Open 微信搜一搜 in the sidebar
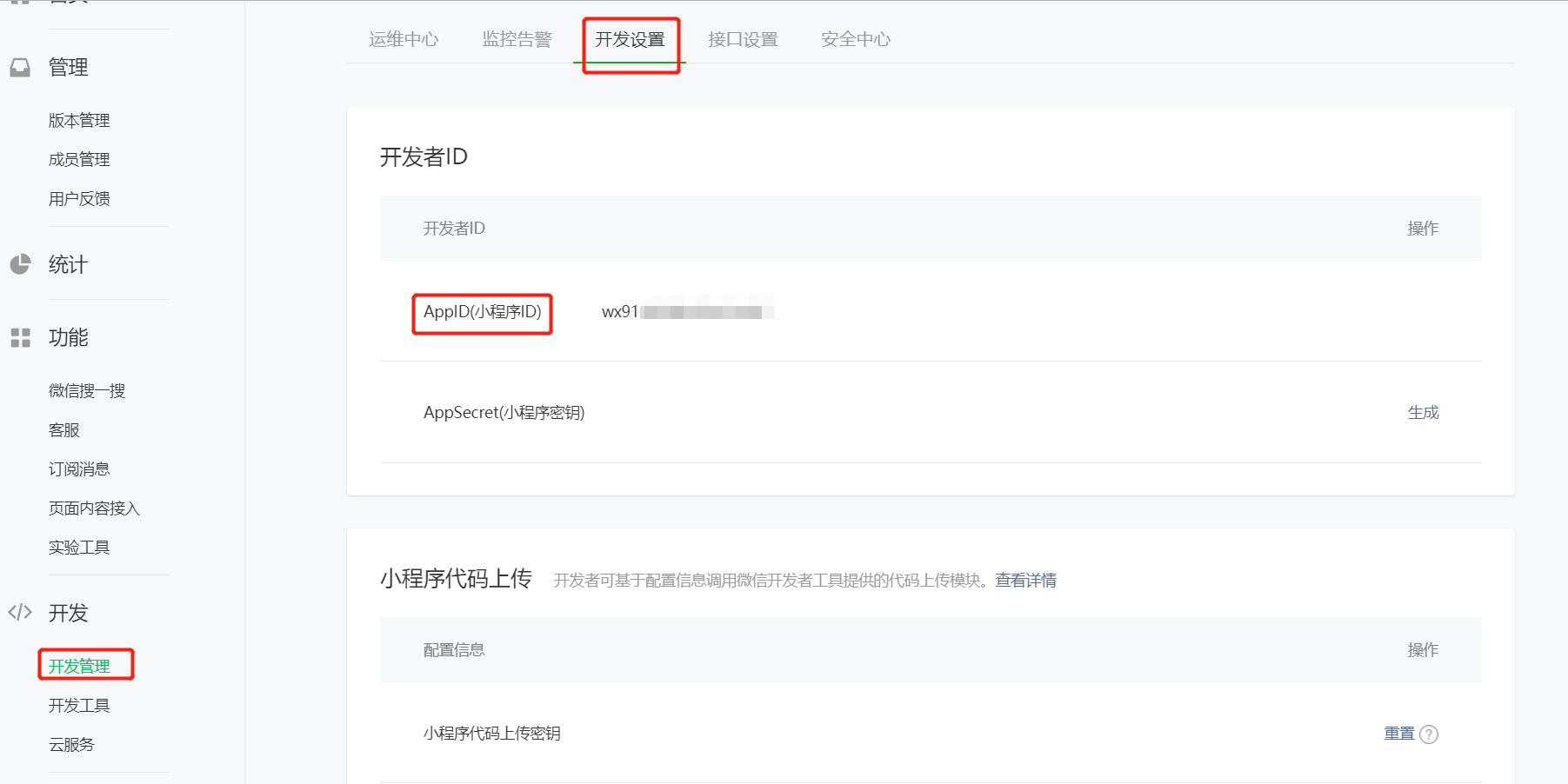1568x784 pixels. 87,390
